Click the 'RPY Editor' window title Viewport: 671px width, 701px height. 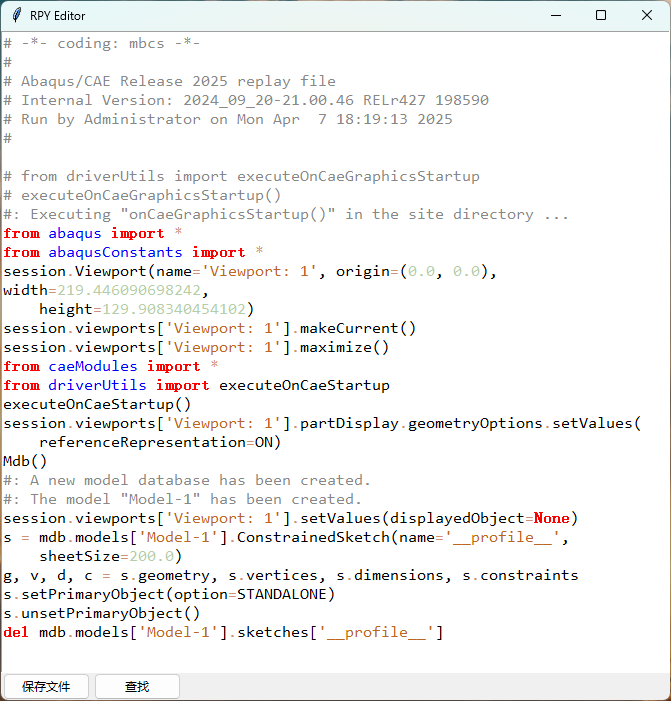pos(57,16)
